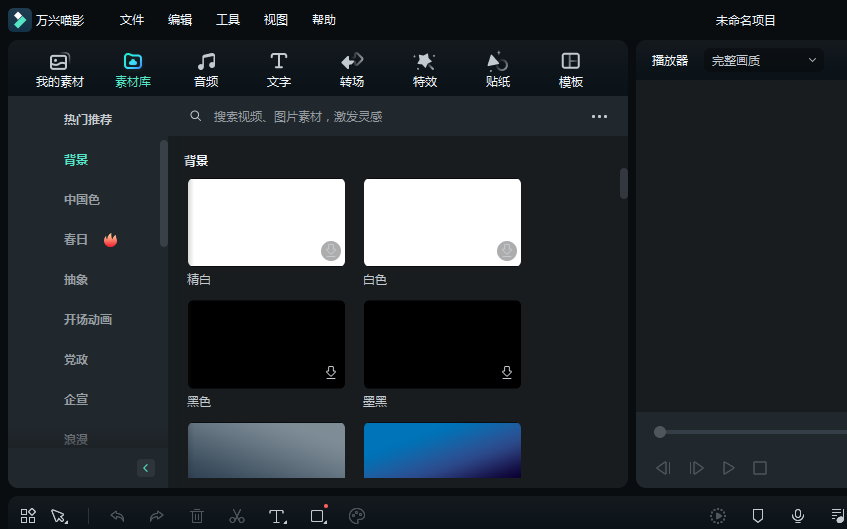
Task: Open the 文件 (File) menu
Action: [x=132, y=20]
